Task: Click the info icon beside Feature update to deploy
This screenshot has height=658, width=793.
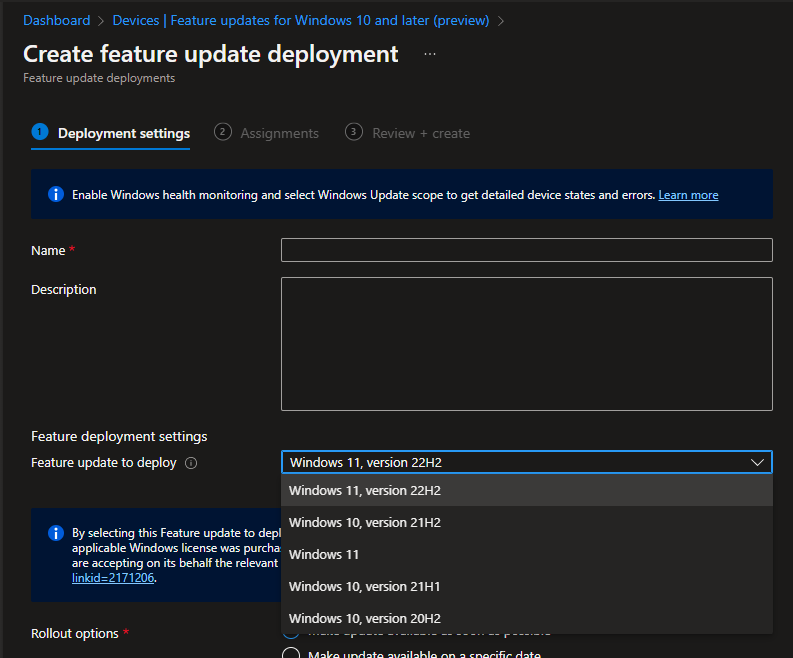Action: coord(191,463)
